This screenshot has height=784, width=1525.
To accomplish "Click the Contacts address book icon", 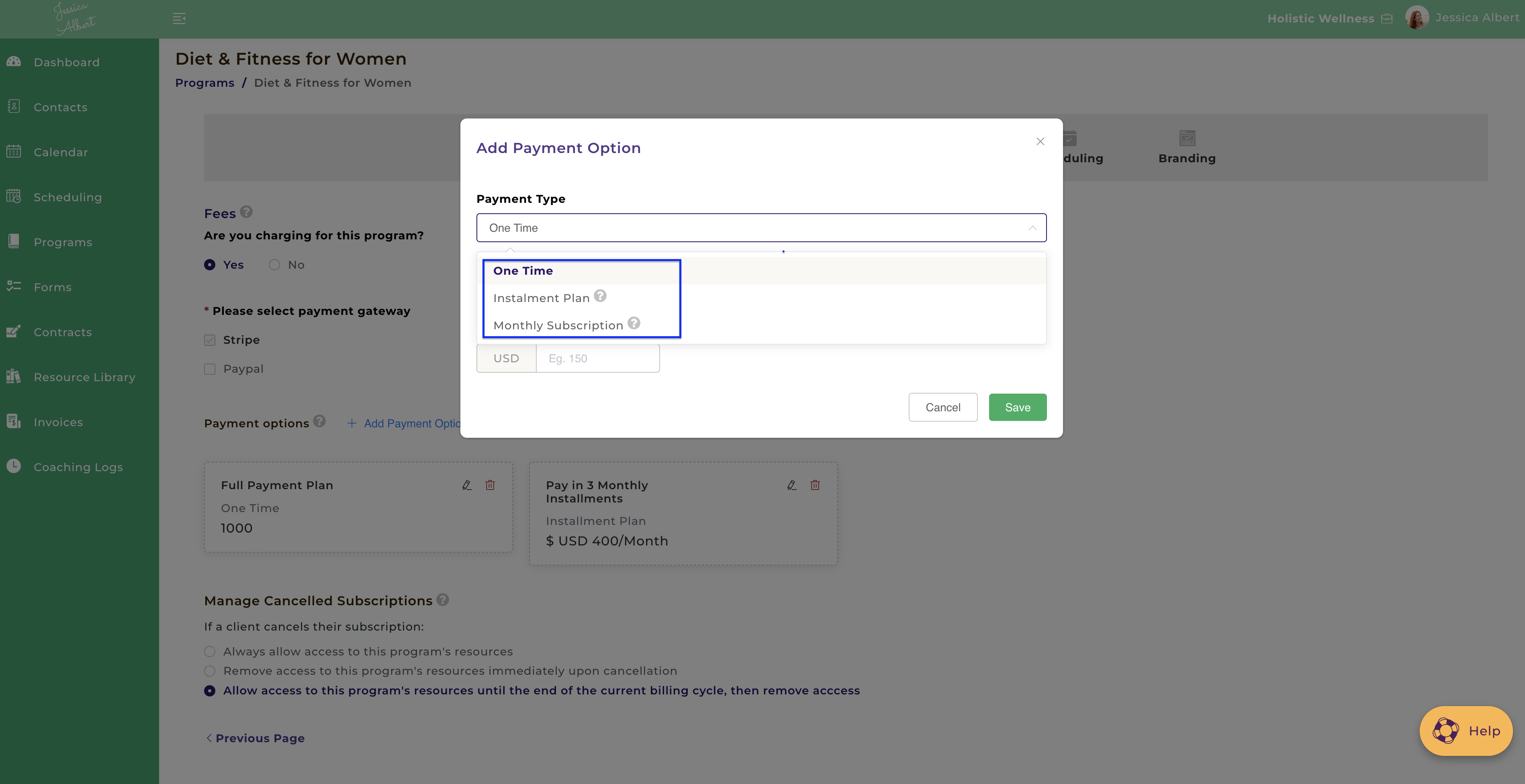I will [14, 106].
